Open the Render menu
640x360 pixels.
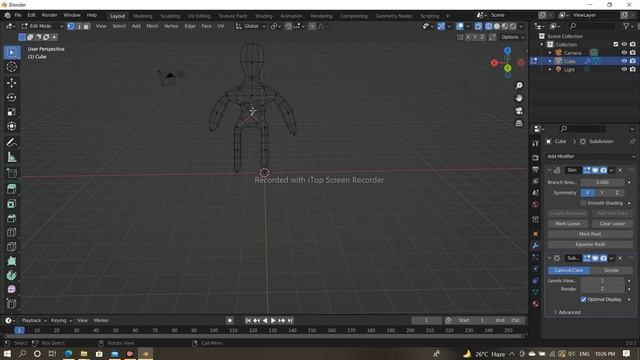(49, 15)
